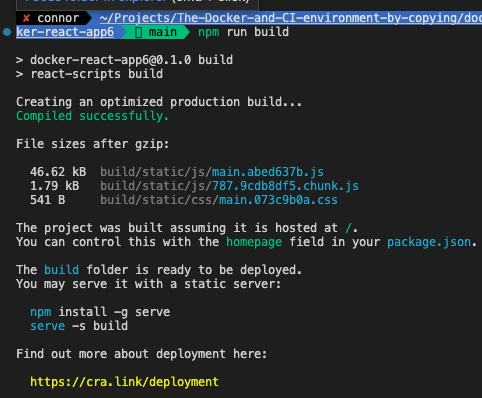
Task: Click the 'docker-react-app6@0.1.0 build' line
Action: (131, 60)
